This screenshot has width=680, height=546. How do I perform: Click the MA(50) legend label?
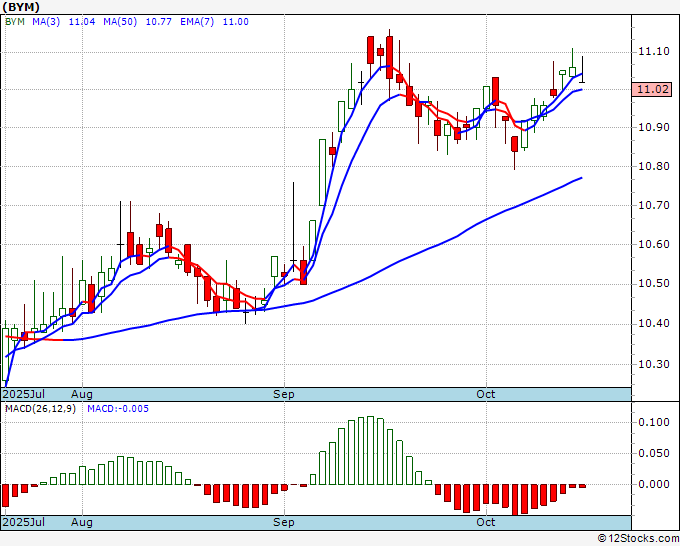(x=120, y=22)
